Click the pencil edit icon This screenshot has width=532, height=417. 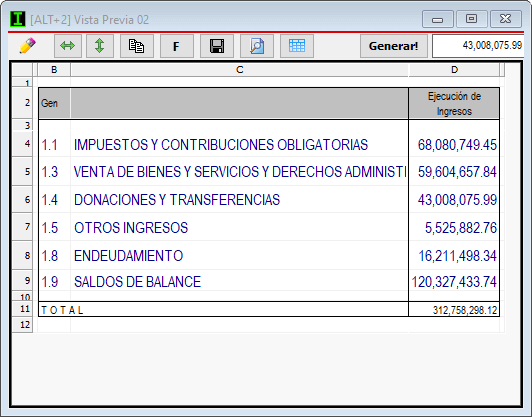[x=27, y=46]
